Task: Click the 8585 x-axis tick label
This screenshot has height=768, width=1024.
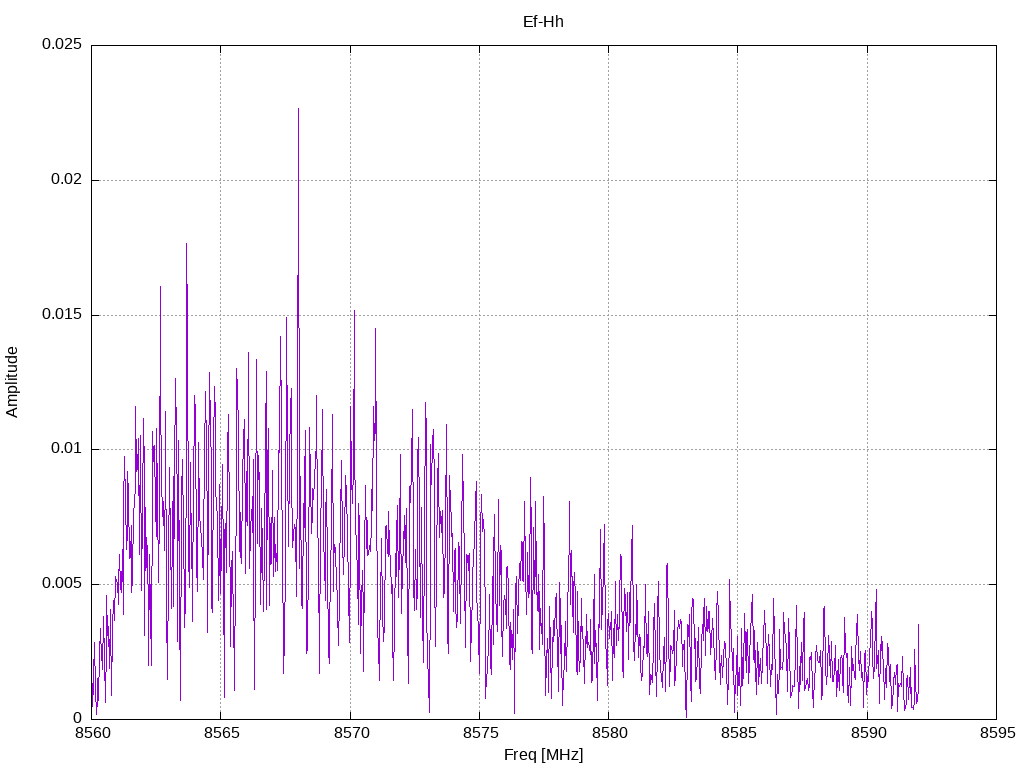Action: click(x=739, y=733)
